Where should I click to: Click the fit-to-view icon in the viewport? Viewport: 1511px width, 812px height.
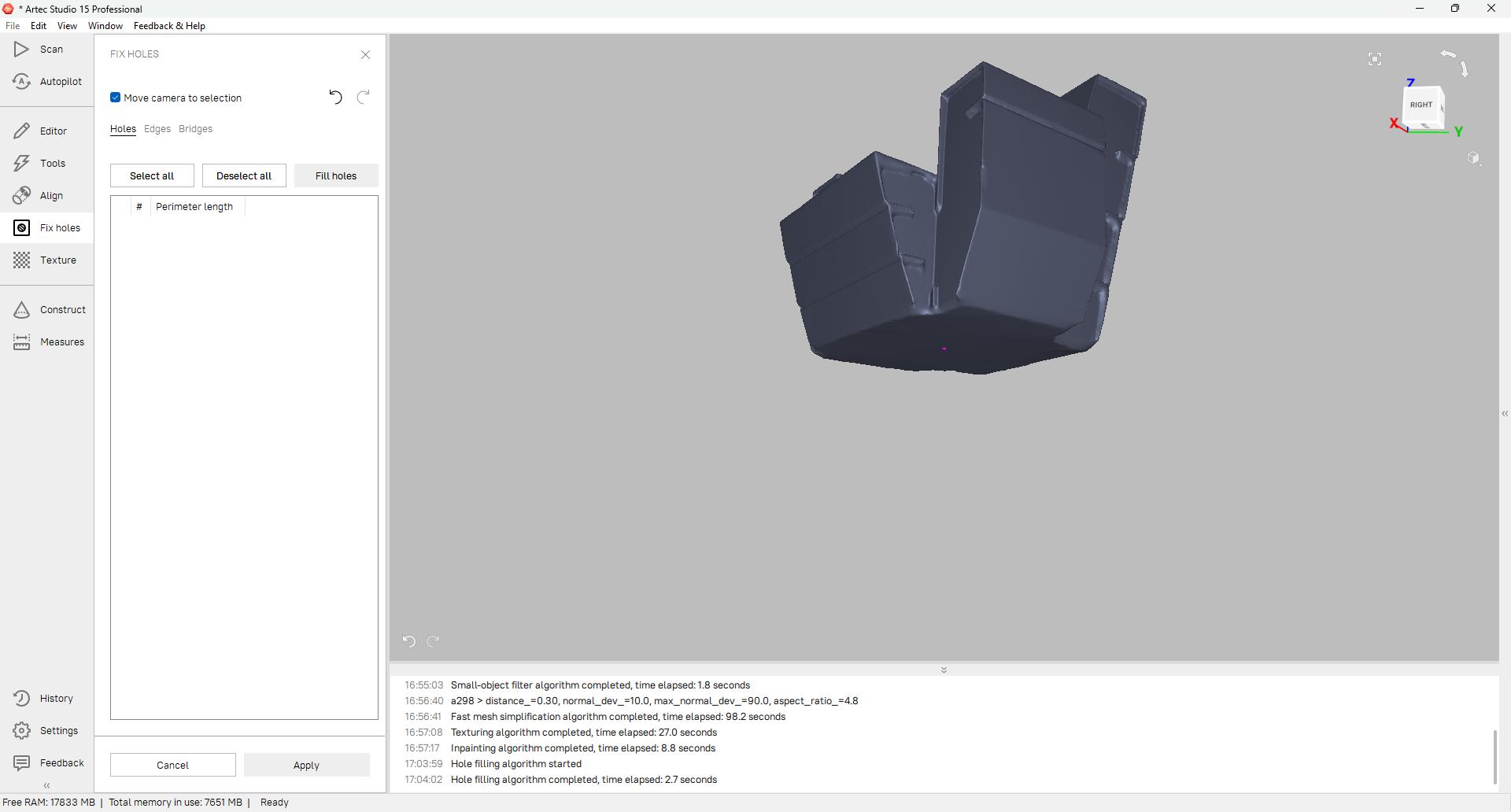pos(1375,59)
